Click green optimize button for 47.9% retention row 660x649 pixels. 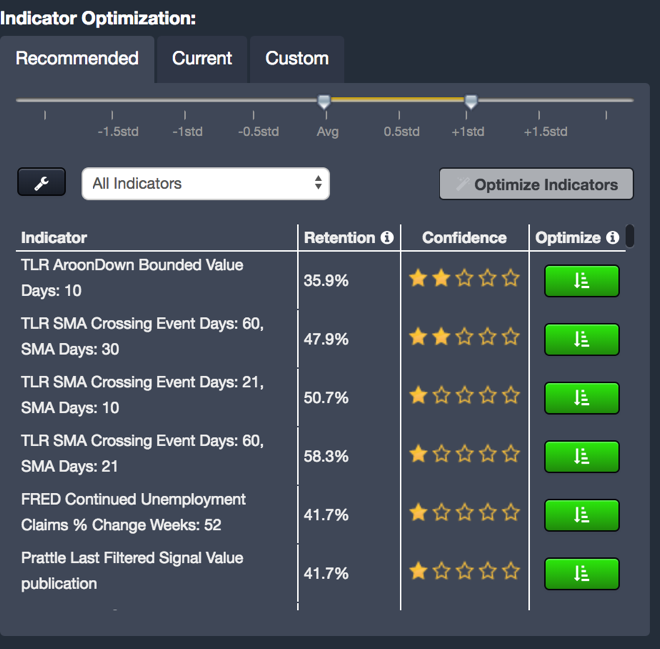tap(581, 339)
